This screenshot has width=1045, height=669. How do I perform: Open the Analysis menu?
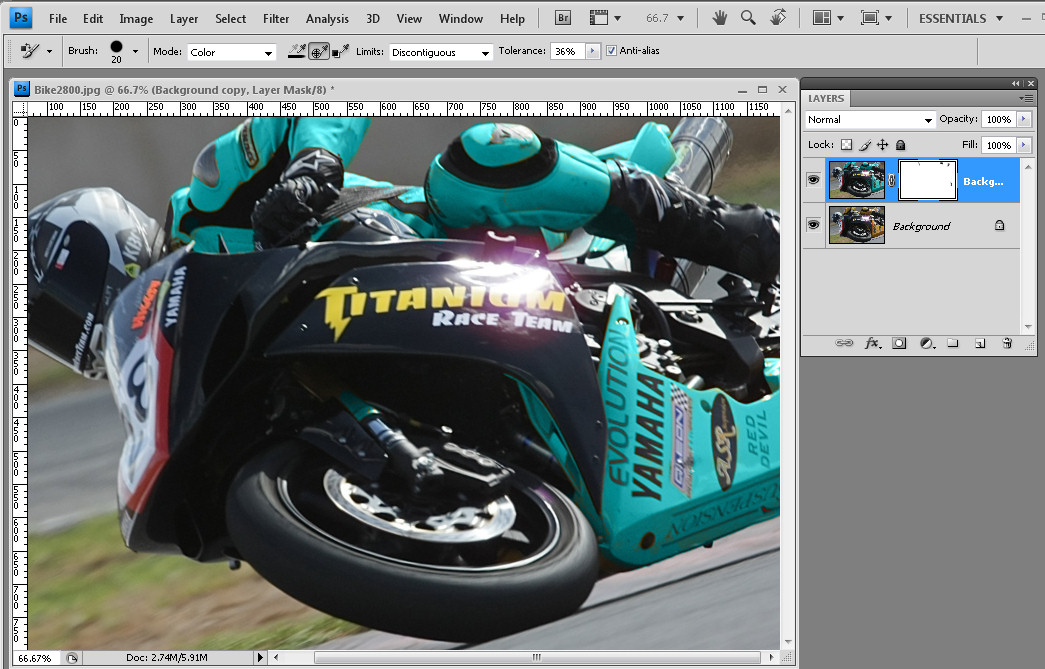(x=327, y=19)
